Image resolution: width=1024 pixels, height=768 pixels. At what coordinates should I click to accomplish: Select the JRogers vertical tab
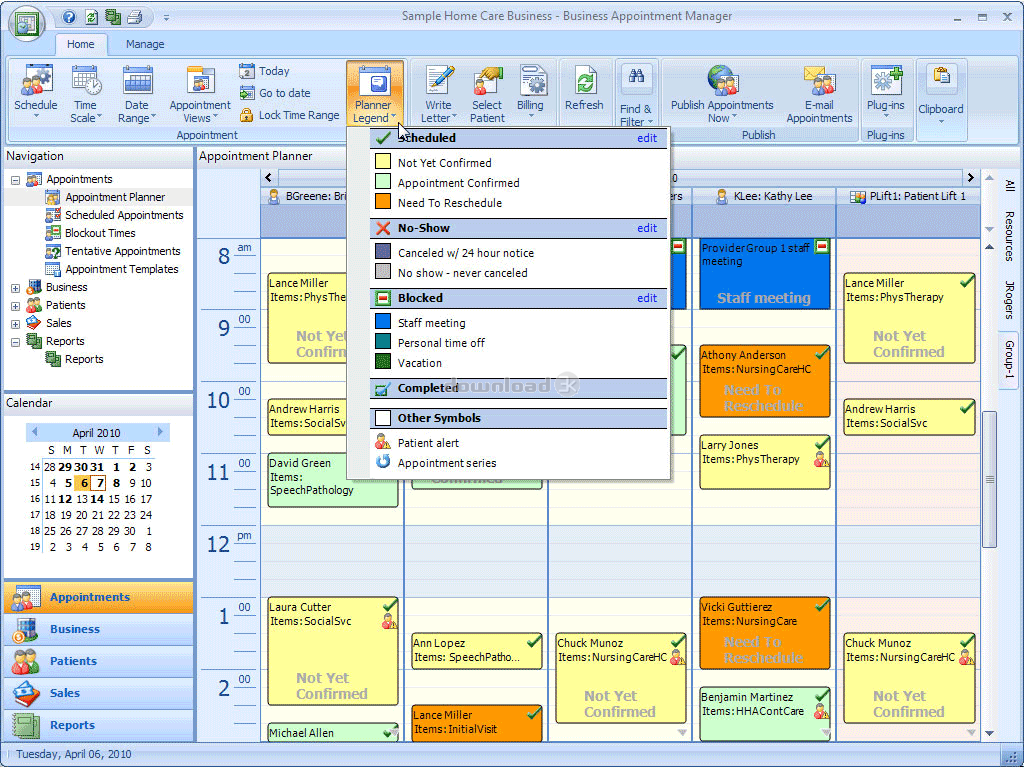(x=1009, y=300)
